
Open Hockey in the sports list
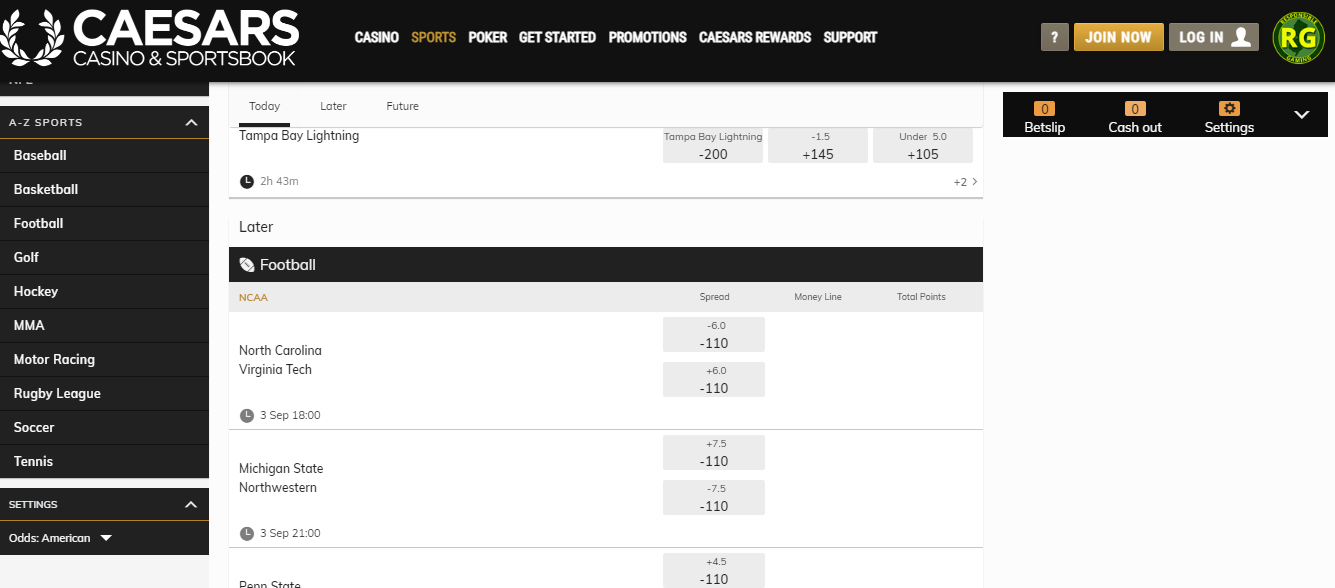[104, 292]
